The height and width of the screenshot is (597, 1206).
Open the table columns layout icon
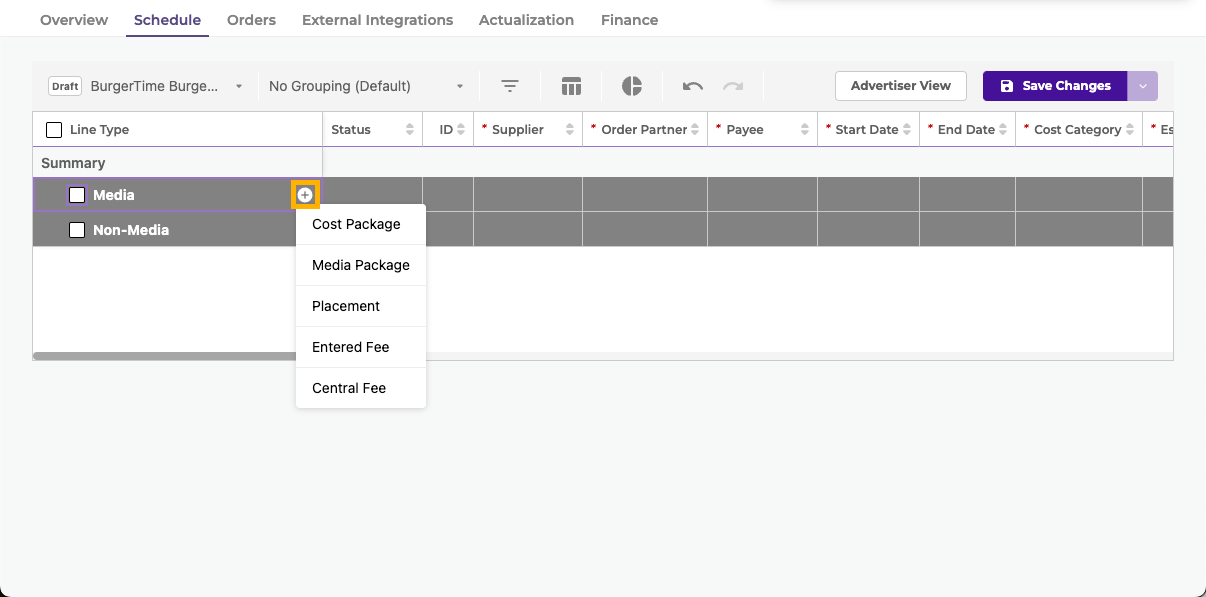(x=571, y=86)
